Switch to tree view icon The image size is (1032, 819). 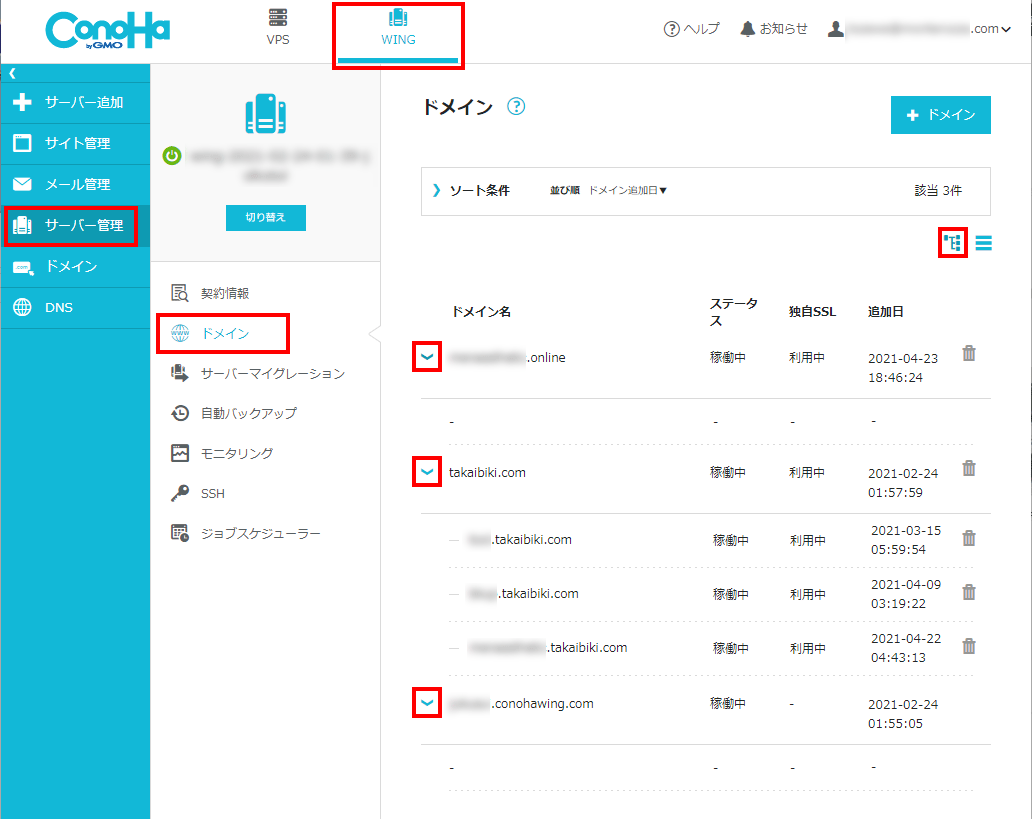coord(952,243)
